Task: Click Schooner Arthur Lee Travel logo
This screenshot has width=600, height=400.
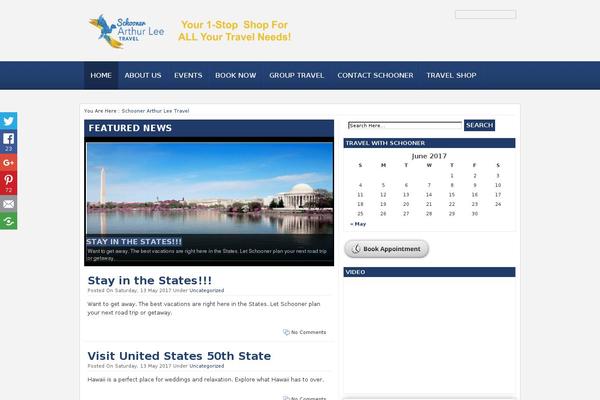Action: pos(127,31)
